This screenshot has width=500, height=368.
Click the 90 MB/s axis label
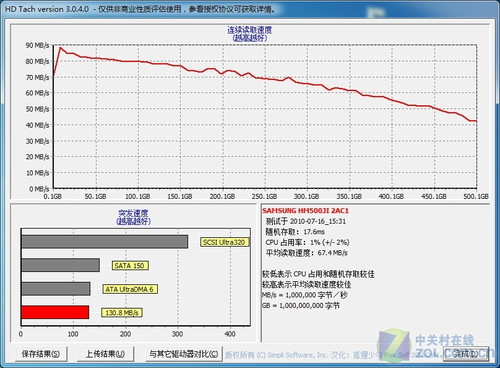(37, 46)
